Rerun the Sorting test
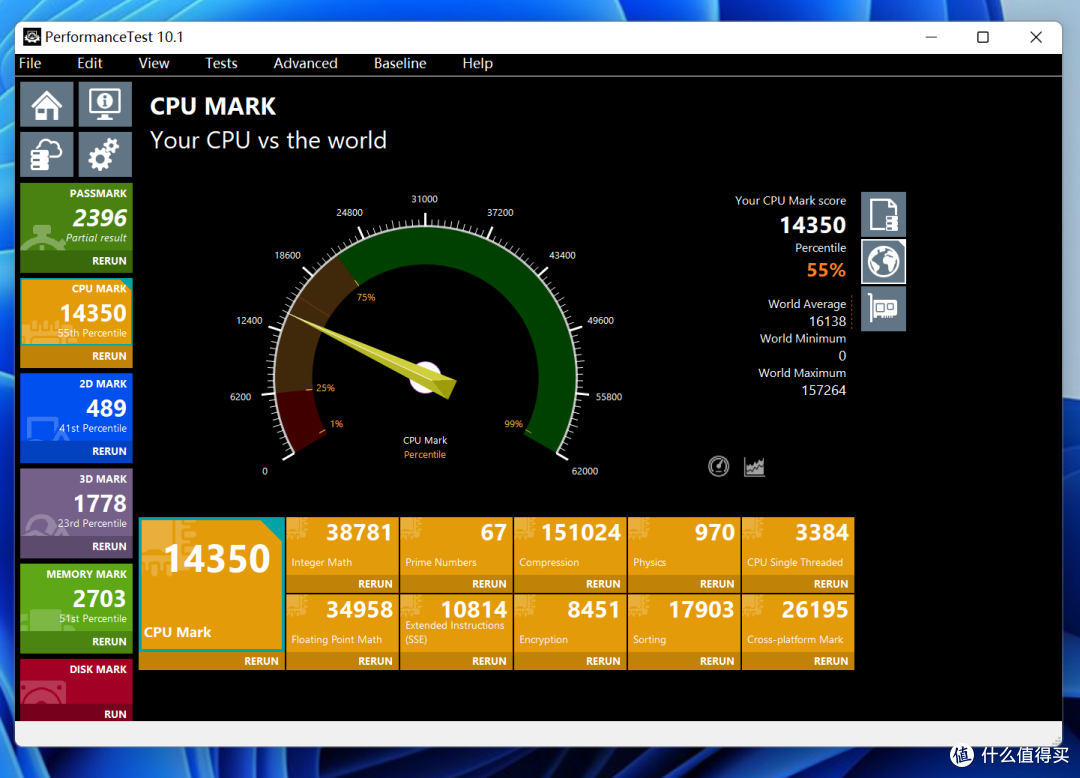This screenshot has width=1080, height=778. tap(717, 661)
